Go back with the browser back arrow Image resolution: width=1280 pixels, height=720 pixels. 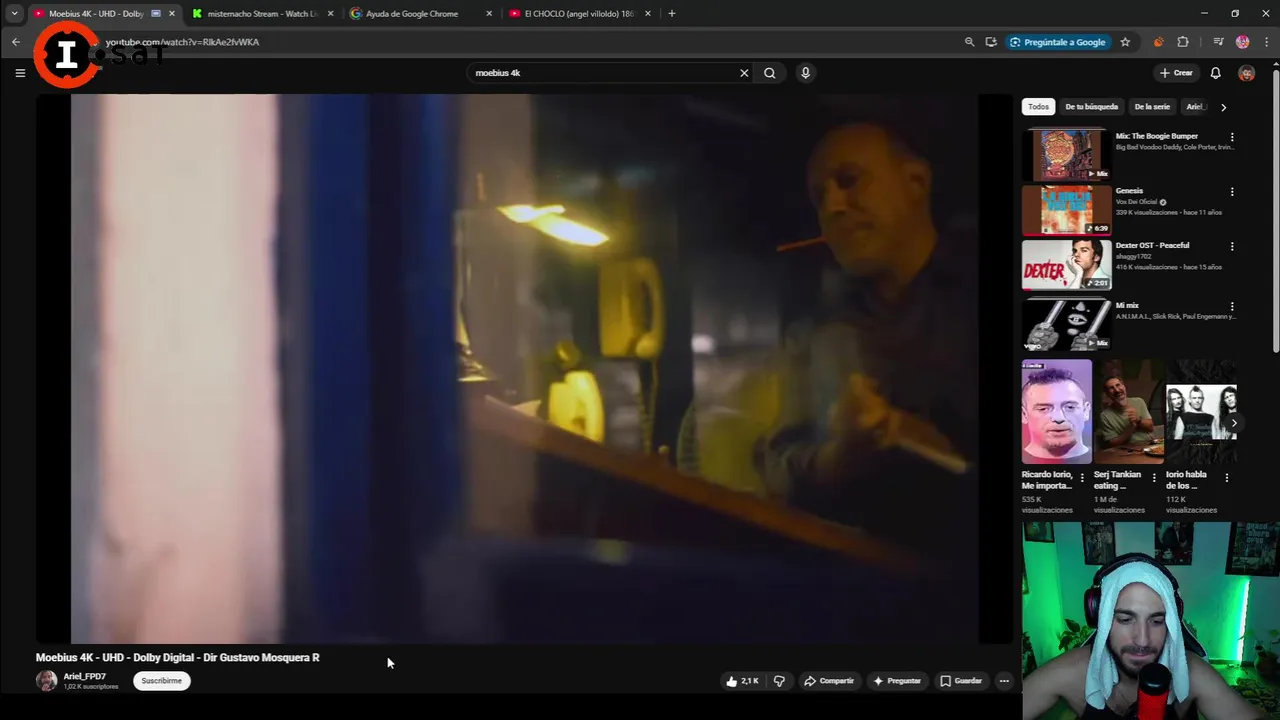pos(16,42)
